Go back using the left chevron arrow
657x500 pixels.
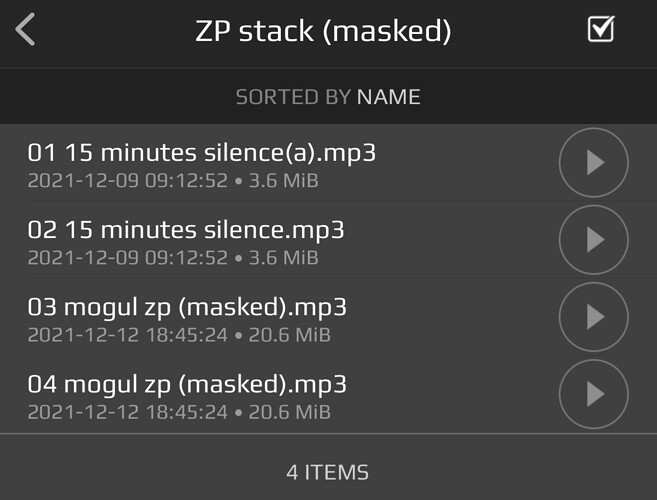point(25,29)
